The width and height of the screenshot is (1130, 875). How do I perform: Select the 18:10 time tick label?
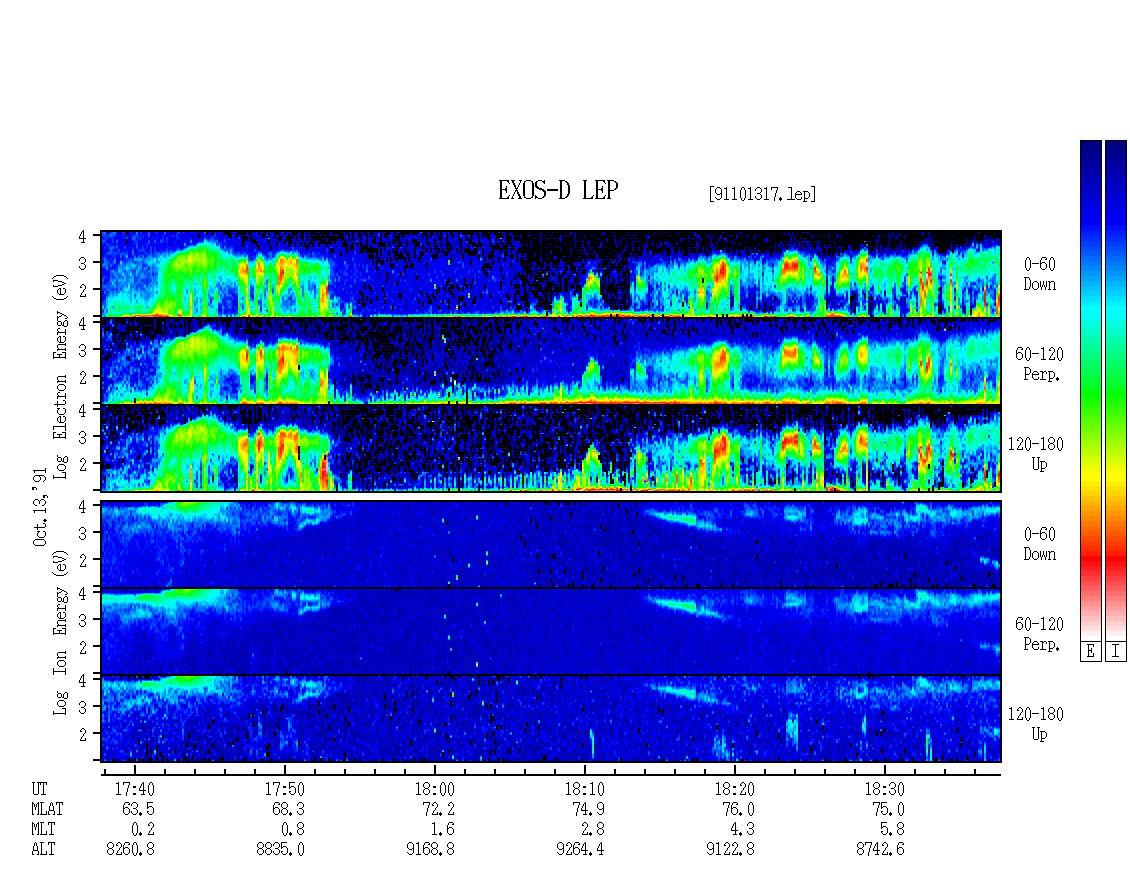click(x=584, y=789)
